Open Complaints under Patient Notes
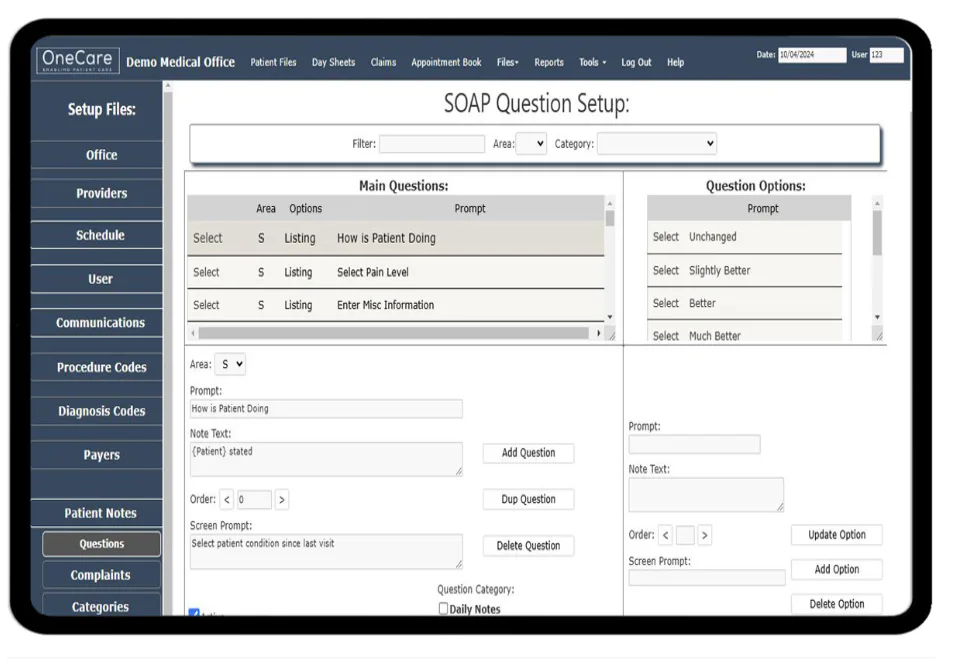 (101, 575)
